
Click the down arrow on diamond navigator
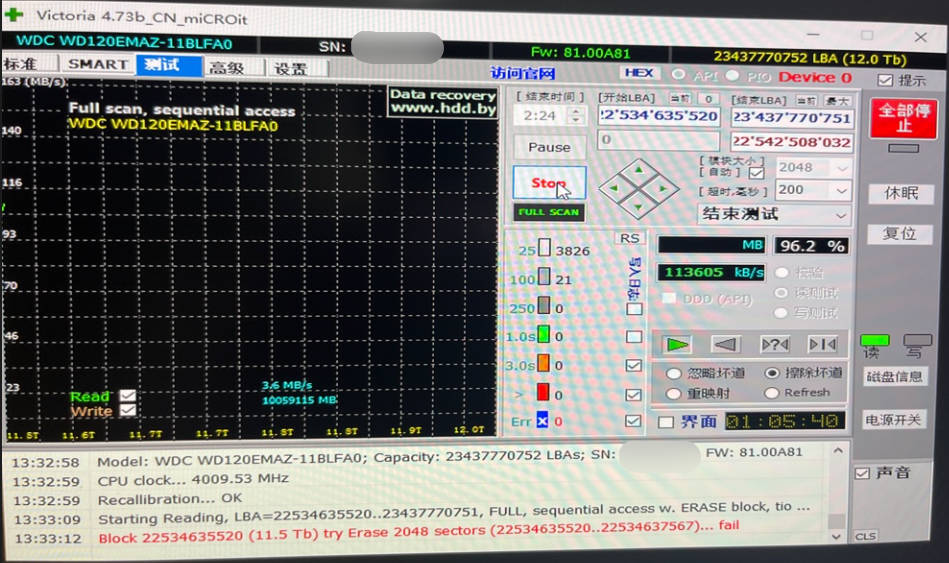[x=639, y=207]
